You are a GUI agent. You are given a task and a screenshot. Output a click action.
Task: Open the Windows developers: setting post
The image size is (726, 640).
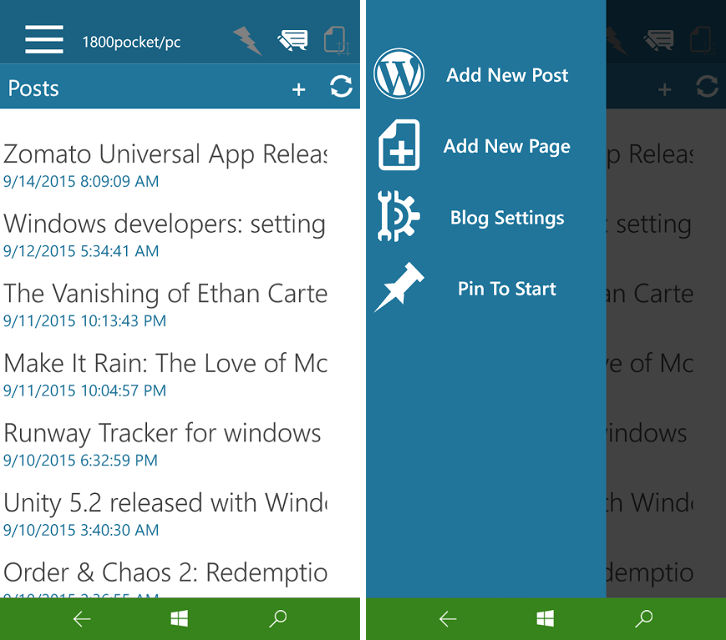pos(164,224)
